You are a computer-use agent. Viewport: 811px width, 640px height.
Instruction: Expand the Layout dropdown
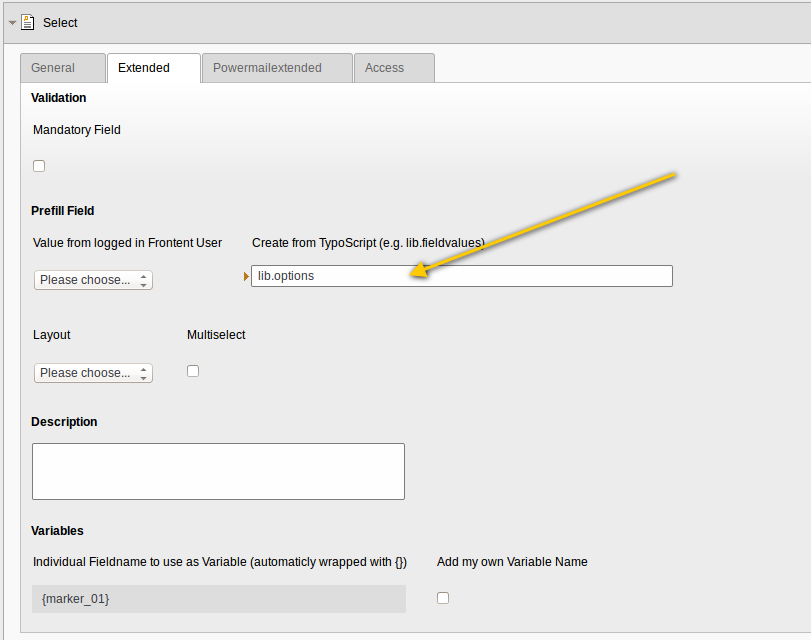coord(93,373)
